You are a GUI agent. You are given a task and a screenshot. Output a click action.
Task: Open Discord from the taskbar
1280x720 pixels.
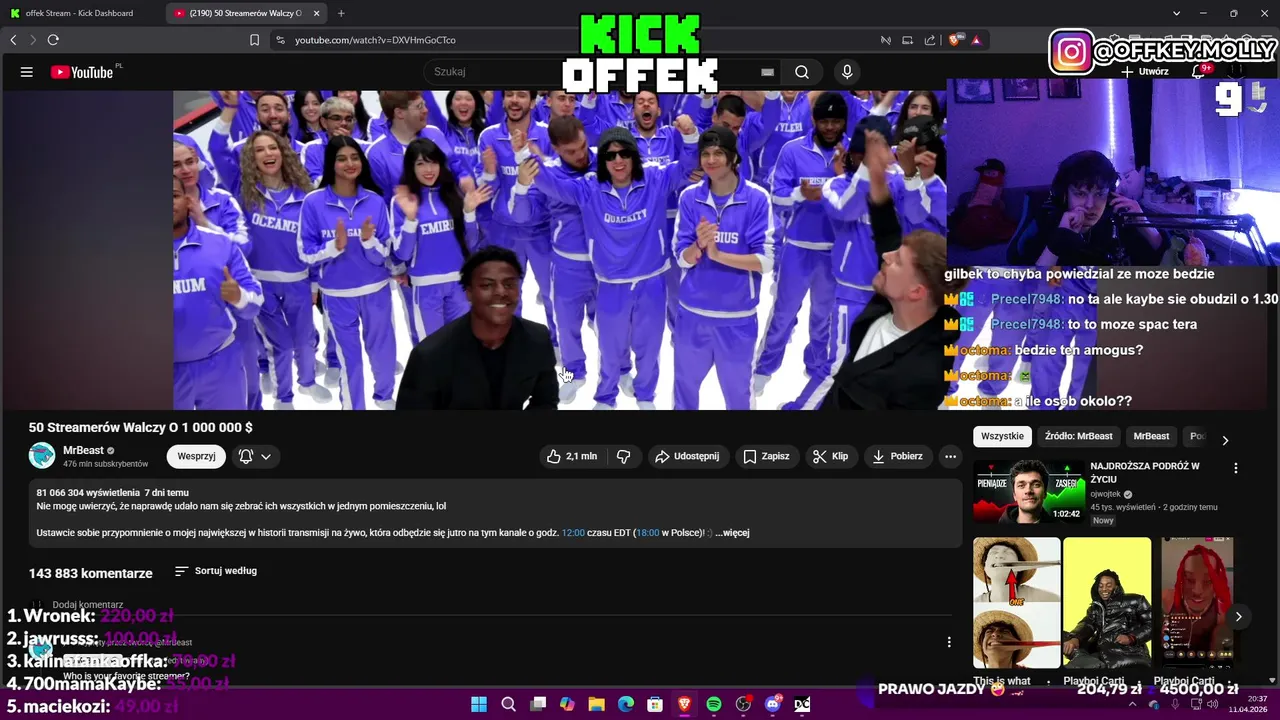point(772,704)
